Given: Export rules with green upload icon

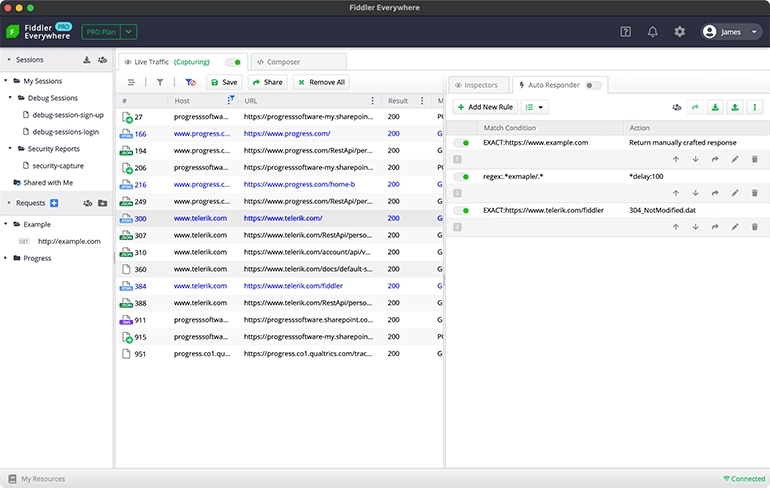Looking at the screenshot, I should coord(735,107).
